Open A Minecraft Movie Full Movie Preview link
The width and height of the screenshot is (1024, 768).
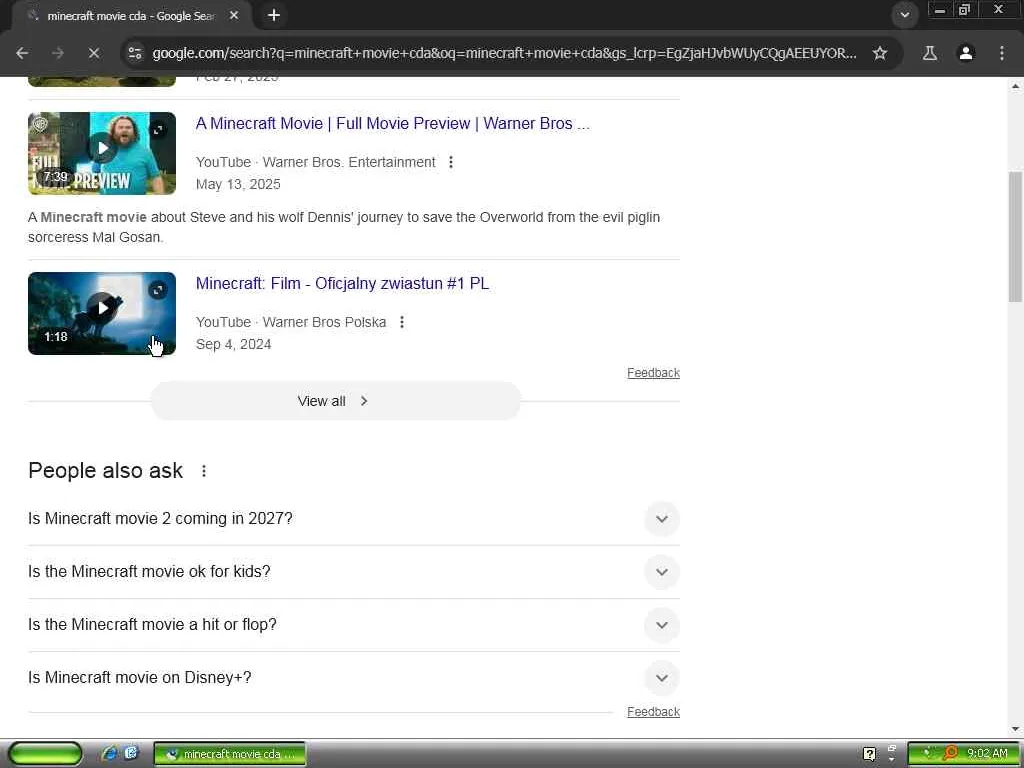click(x=392, y=123)
